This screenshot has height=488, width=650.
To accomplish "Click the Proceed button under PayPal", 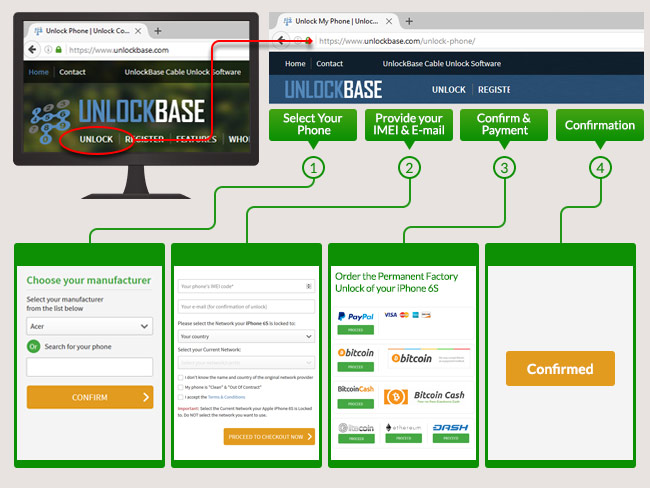I will click(x=356, y=330).
